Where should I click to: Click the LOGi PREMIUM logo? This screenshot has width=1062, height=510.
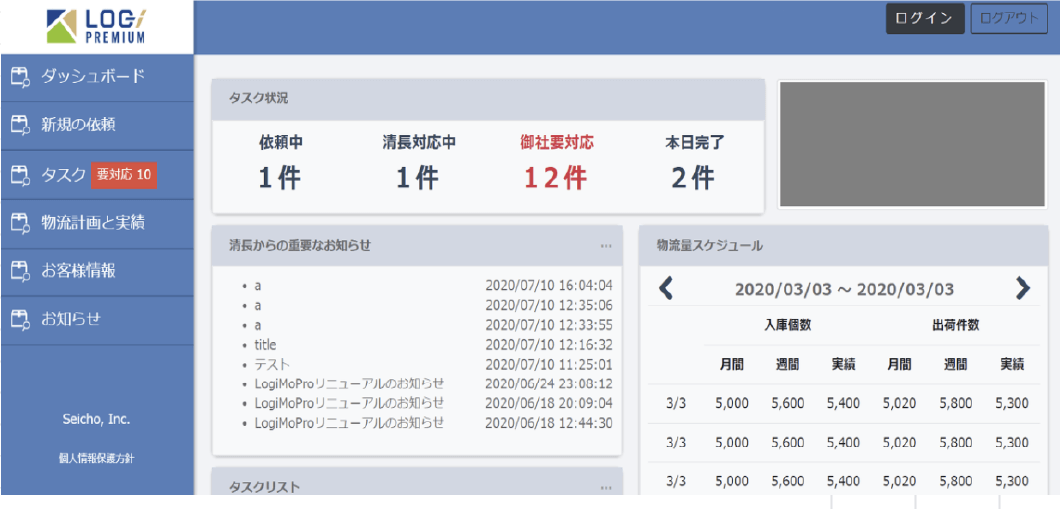coord(95,26)
